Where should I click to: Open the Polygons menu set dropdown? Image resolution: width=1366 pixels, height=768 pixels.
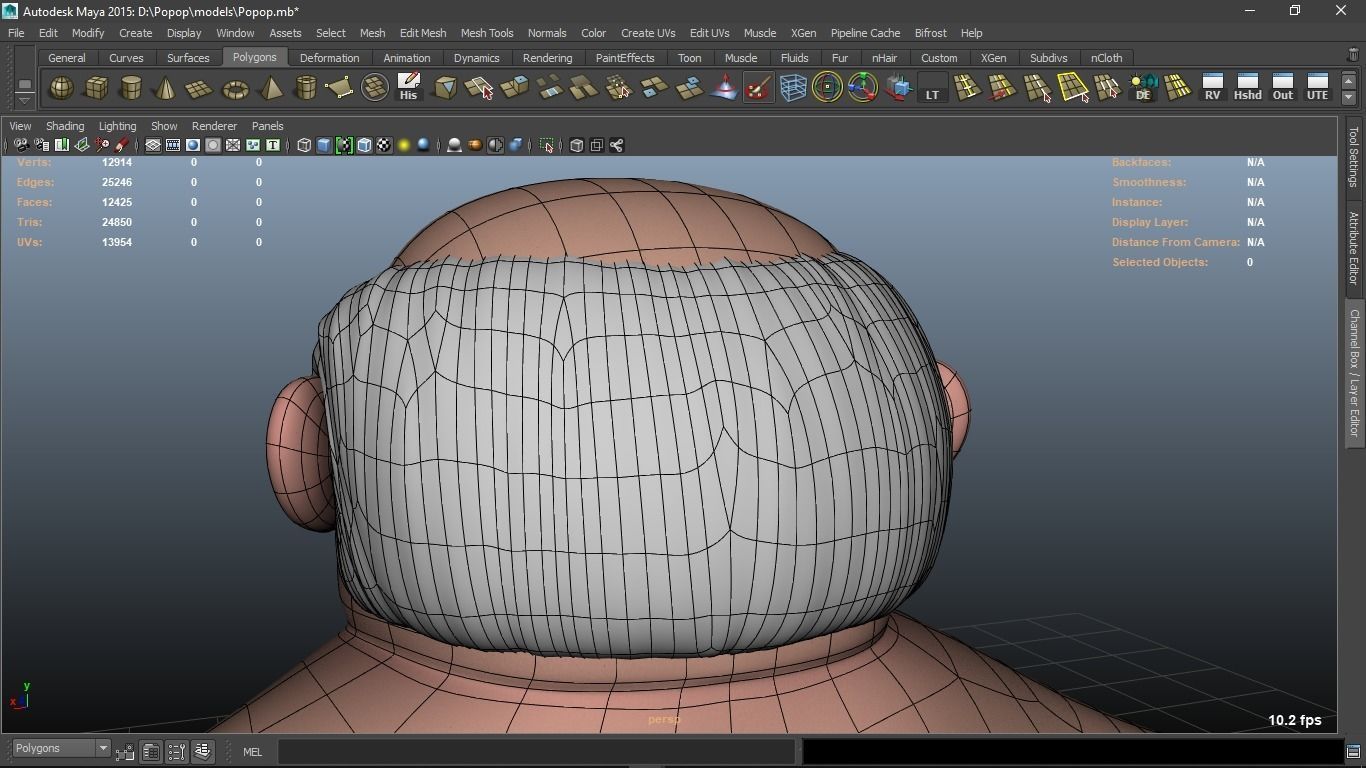point(61,749)
